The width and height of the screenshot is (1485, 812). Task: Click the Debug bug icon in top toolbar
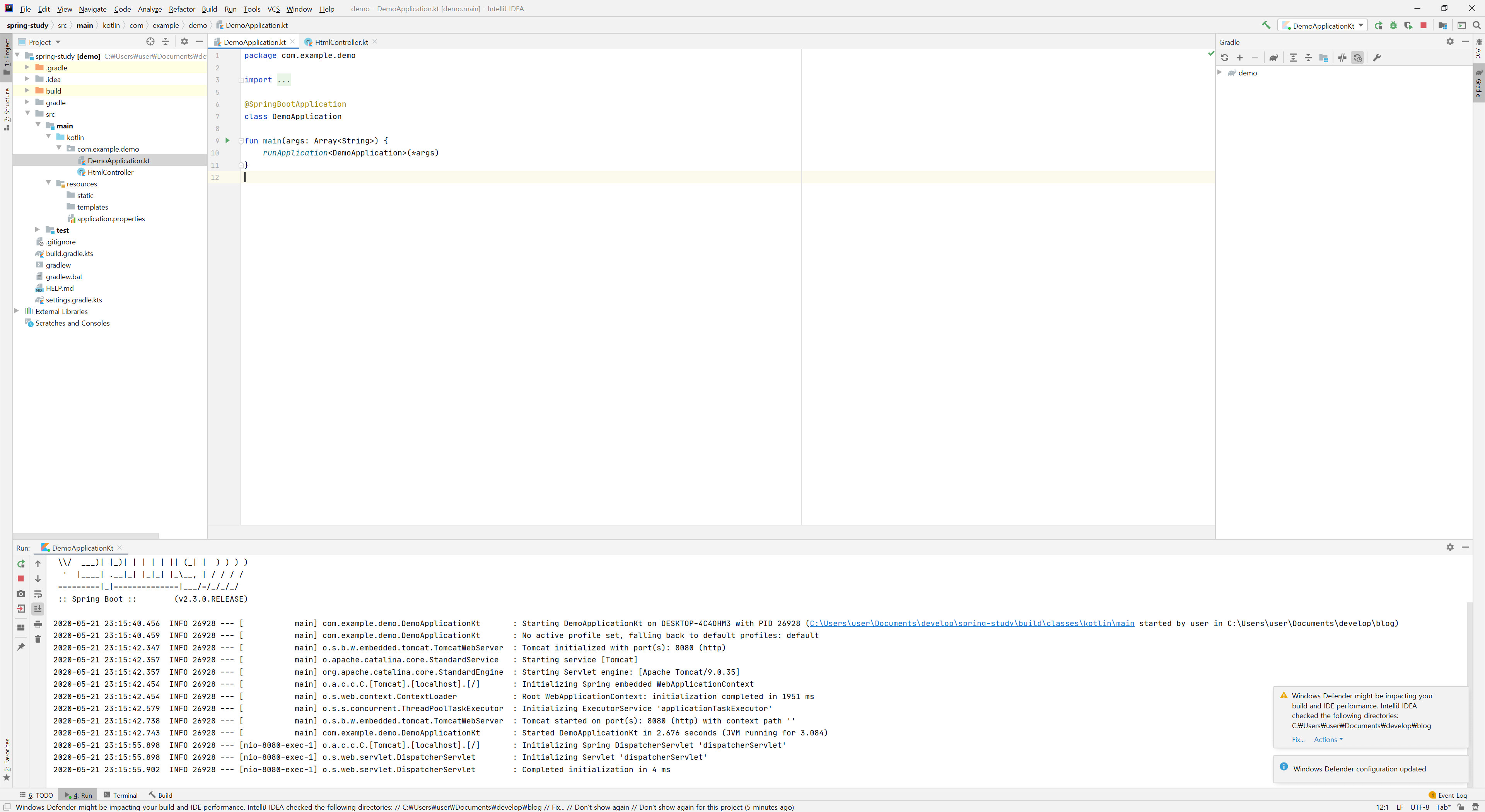coord(1393,26)
